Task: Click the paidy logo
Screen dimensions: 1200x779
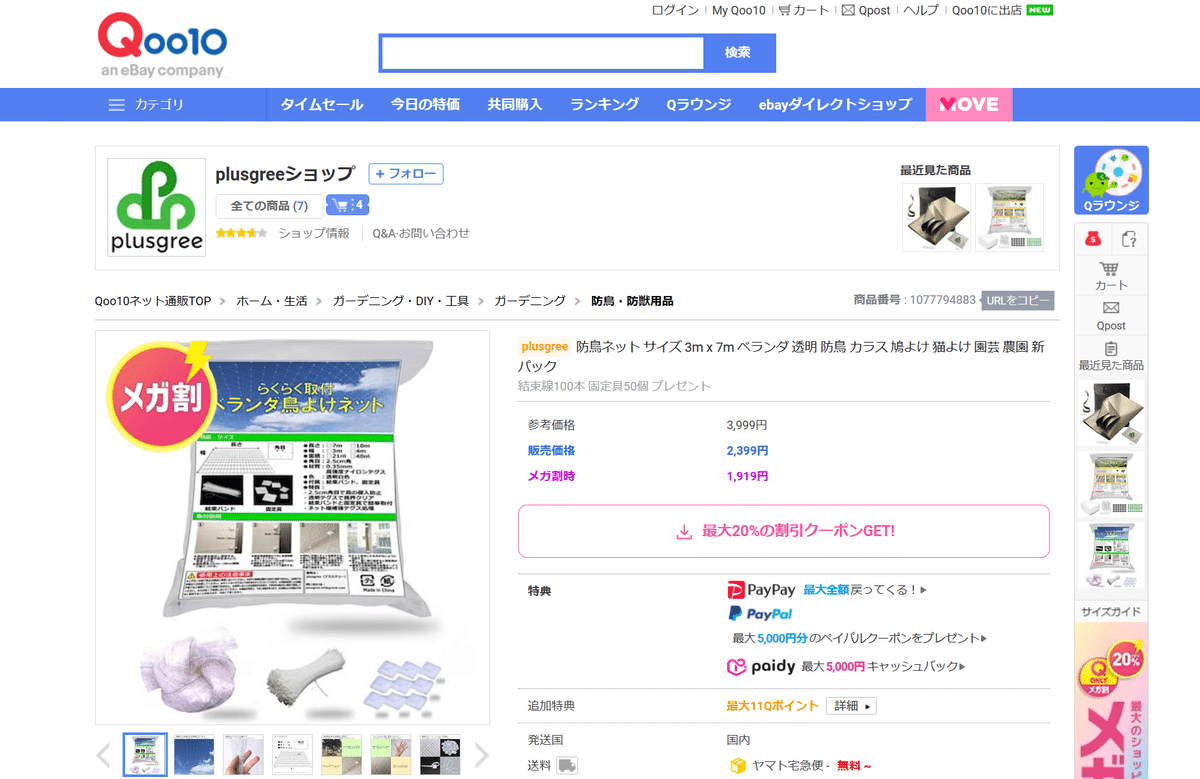Action: 761,666
